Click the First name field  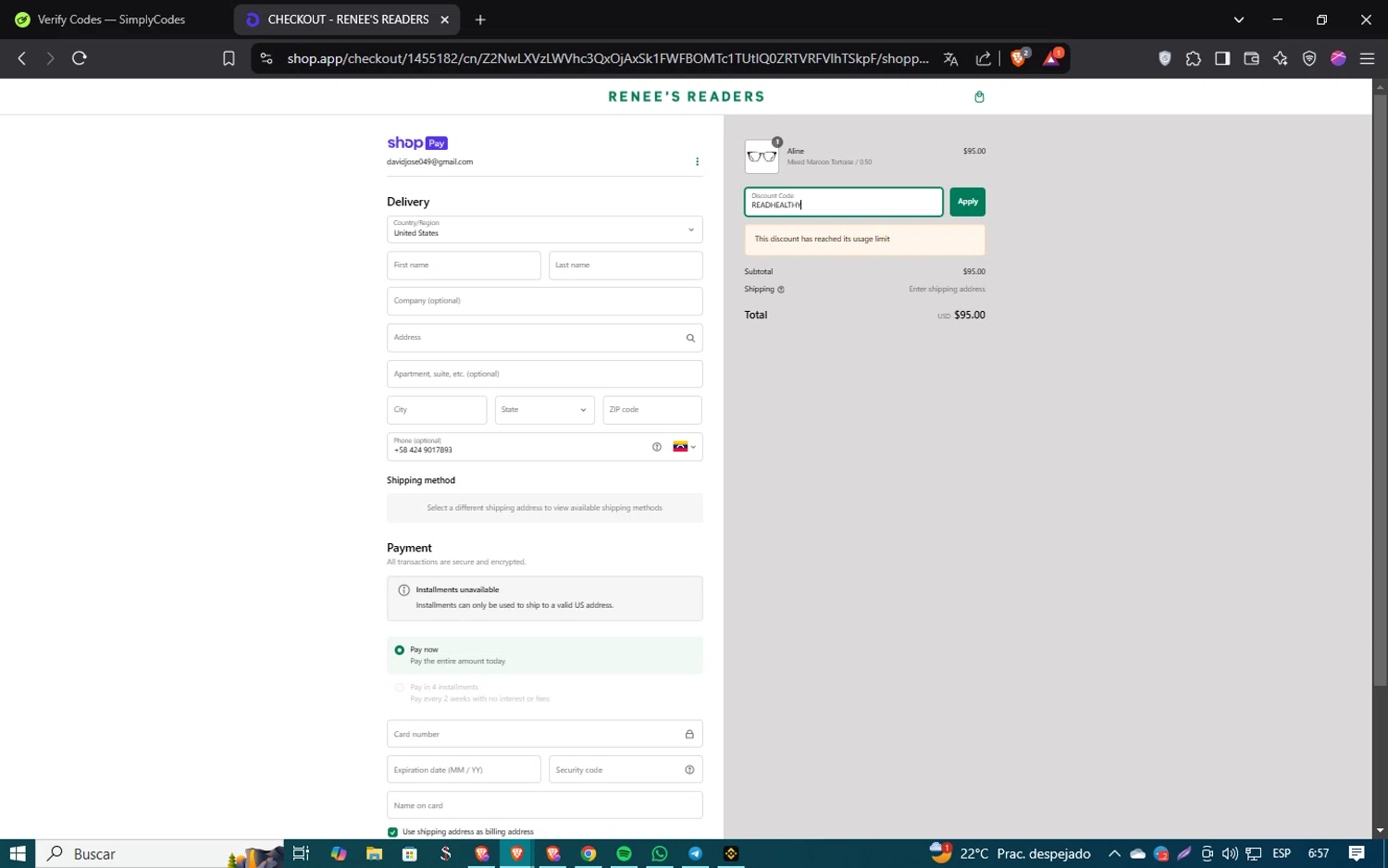pyautogui.click(x=464, y=266)
